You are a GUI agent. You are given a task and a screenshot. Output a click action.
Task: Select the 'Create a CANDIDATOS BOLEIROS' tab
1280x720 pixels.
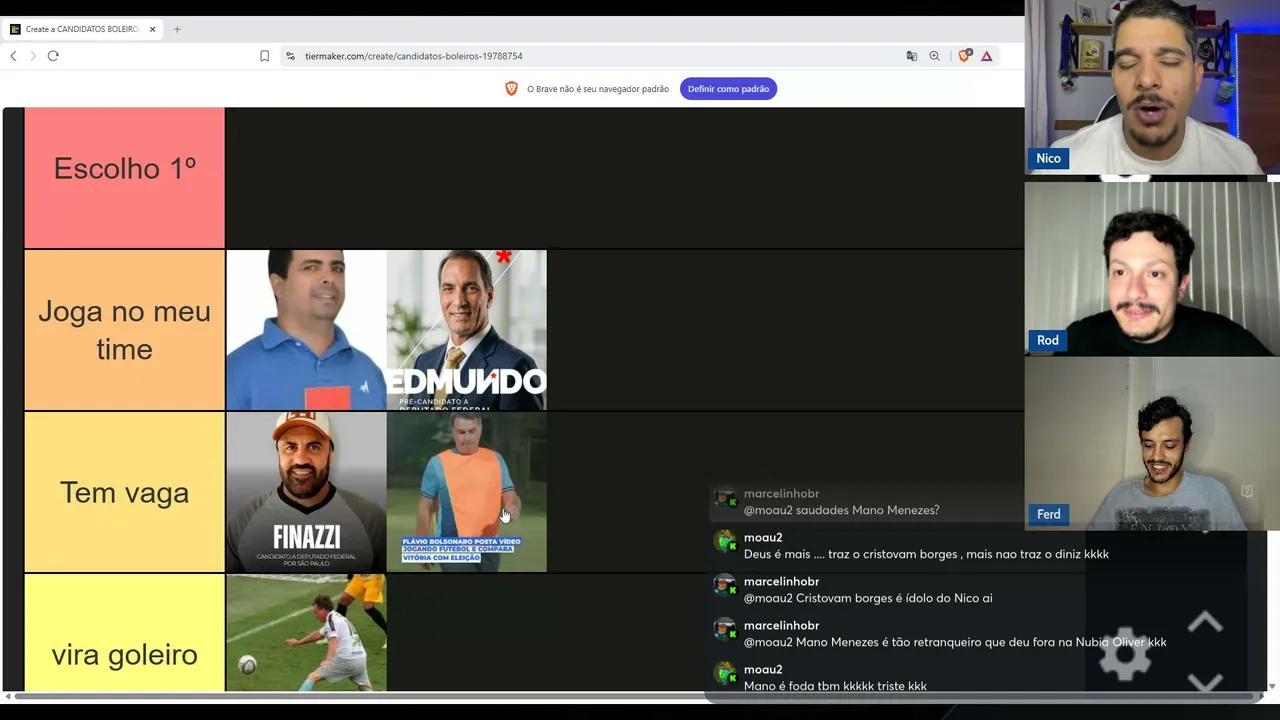[x=83, y=29]
